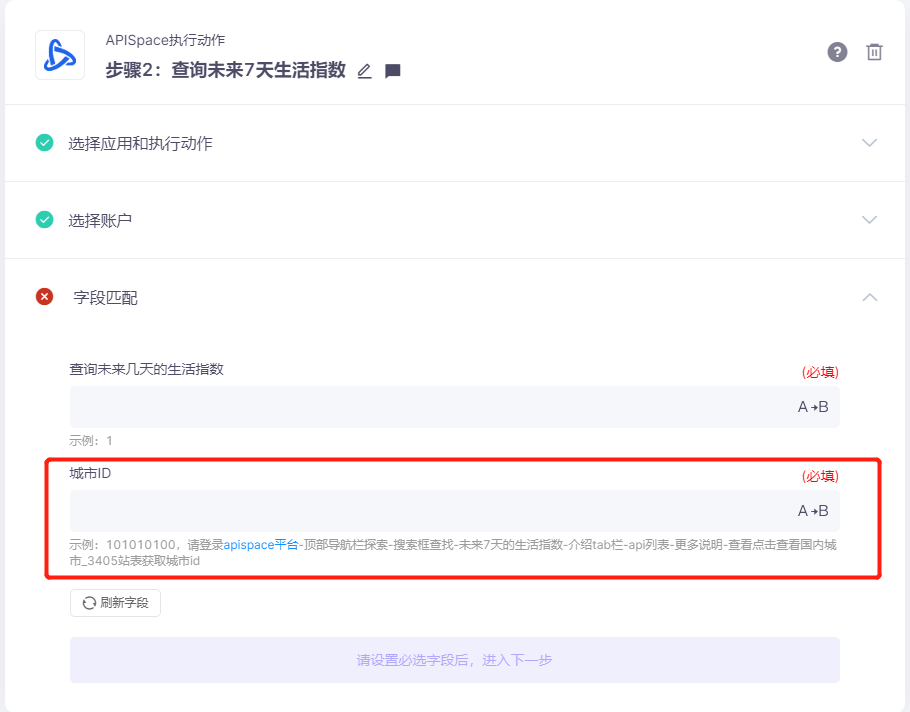The height and width of the screenshot is (712, 910).
Task: Click green checkmark icon on 选择账户
Action: tap(43, 221)
